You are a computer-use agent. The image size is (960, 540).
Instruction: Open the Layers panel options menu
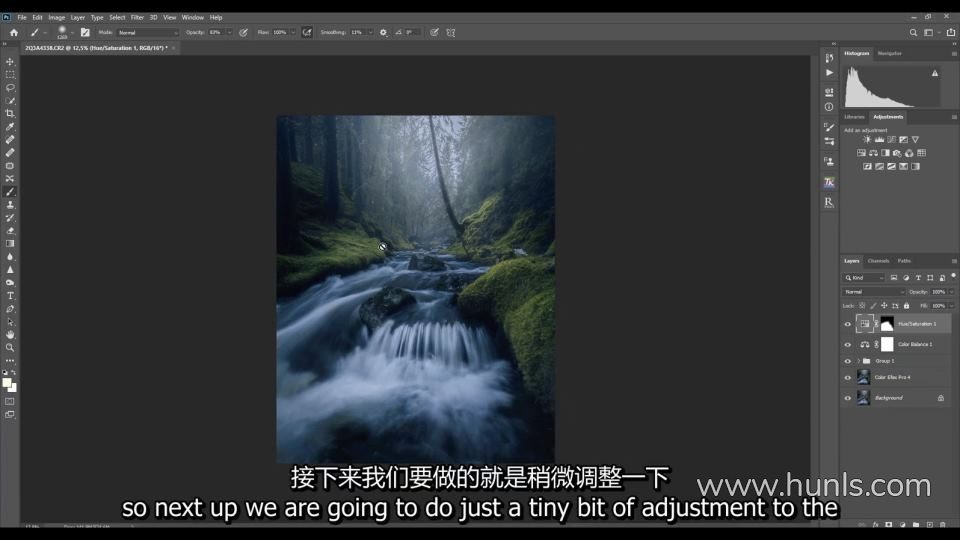(954, 261)
